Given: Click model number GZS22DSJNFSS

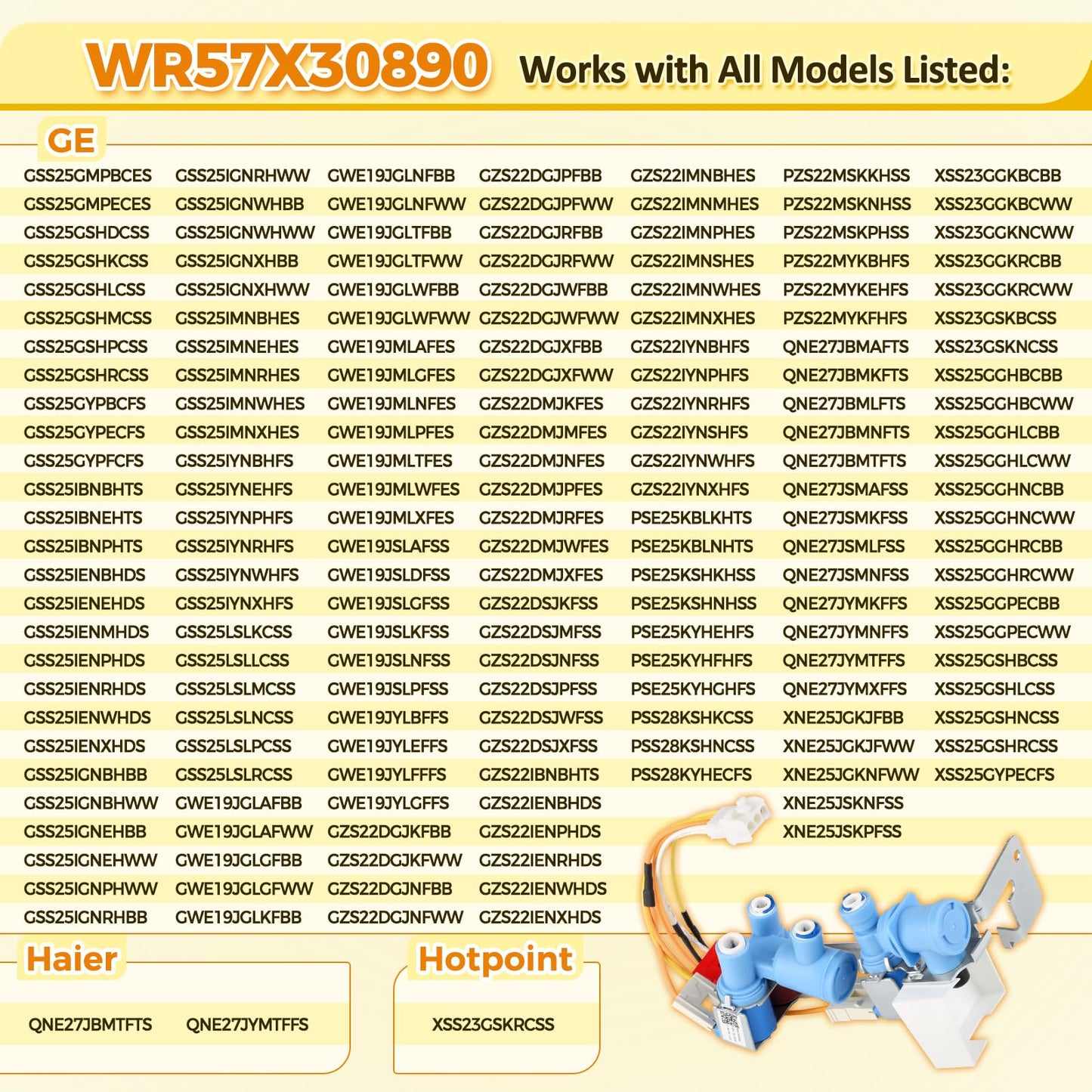Looking at the screenshot, I should click(x=539, y=660).
